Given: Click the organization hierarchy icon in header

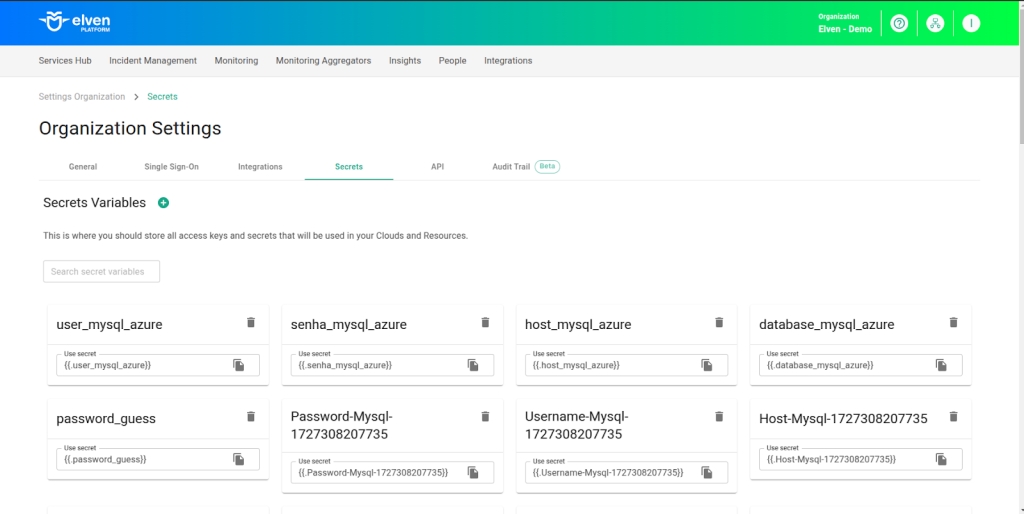Looking at the screenshot, I should point(935,23).
